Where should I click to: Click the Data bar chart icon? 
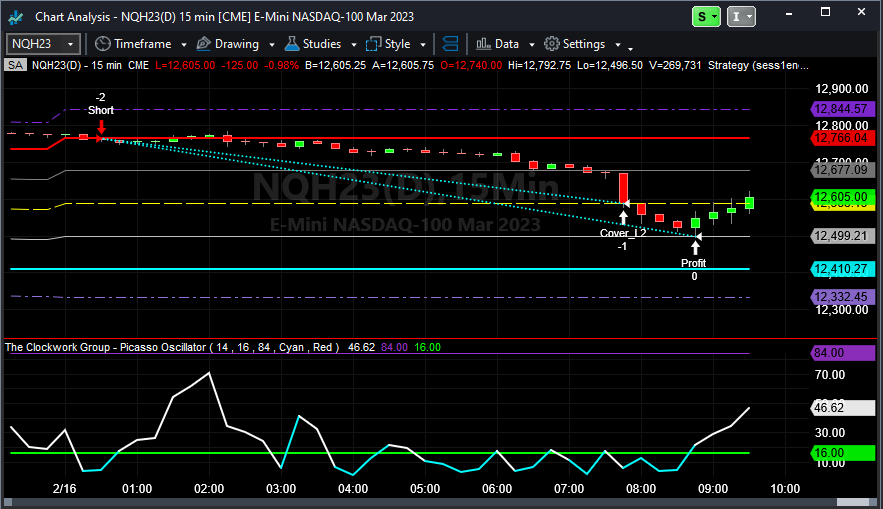483,44
